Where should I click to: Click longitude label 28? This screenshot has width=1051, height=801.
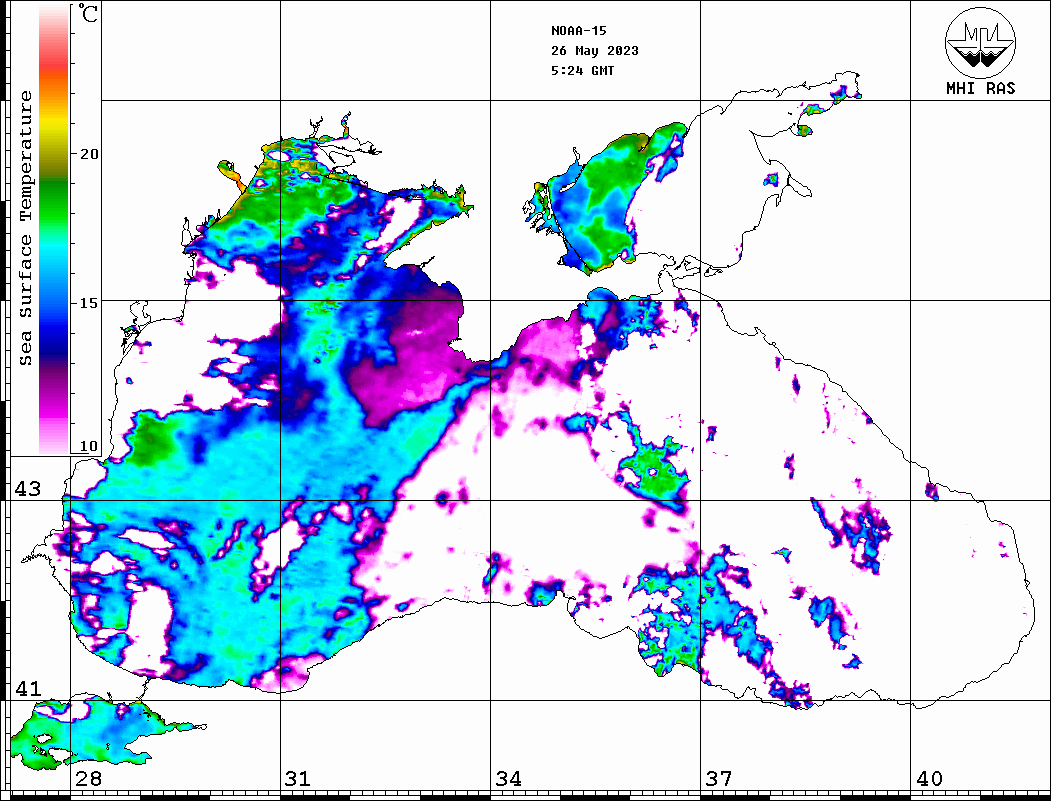pyautogui.click(x=88, y=778)
